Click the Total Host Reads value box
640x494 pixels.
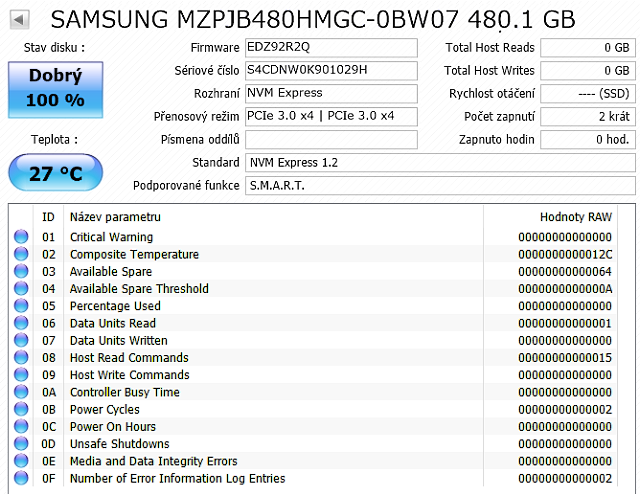pos(588,48)
